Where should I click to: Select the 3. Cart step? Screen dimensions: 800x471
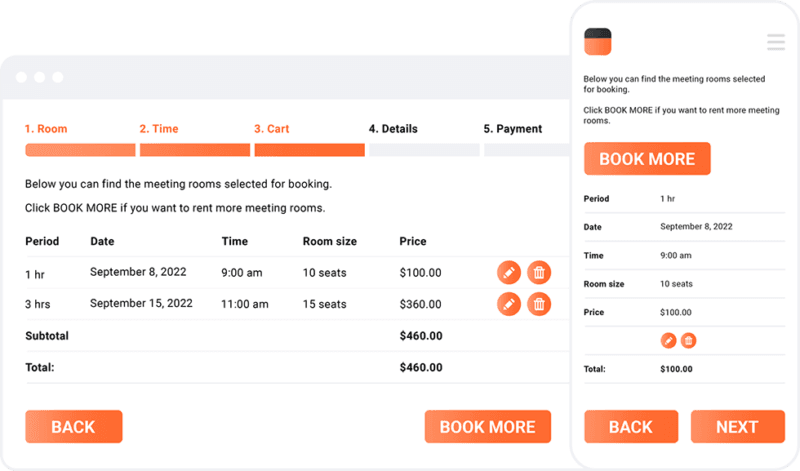pyautogui.click(x=271, y=129)
